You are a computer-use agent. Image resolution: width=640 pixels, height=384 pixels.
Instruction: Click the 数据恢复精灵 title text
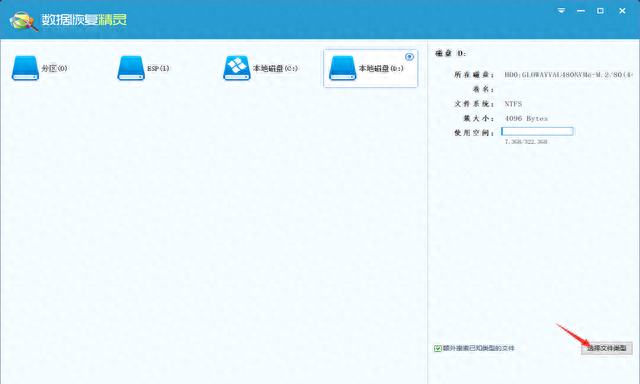(84, 20)
